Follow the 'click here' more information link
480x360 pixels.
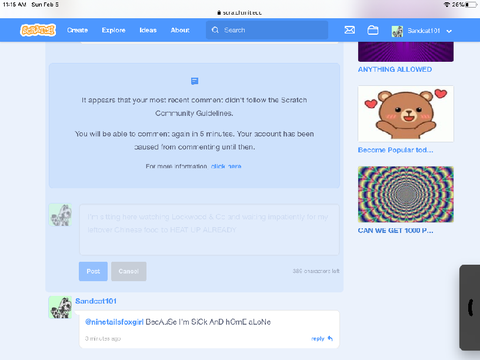pos(226,166)
